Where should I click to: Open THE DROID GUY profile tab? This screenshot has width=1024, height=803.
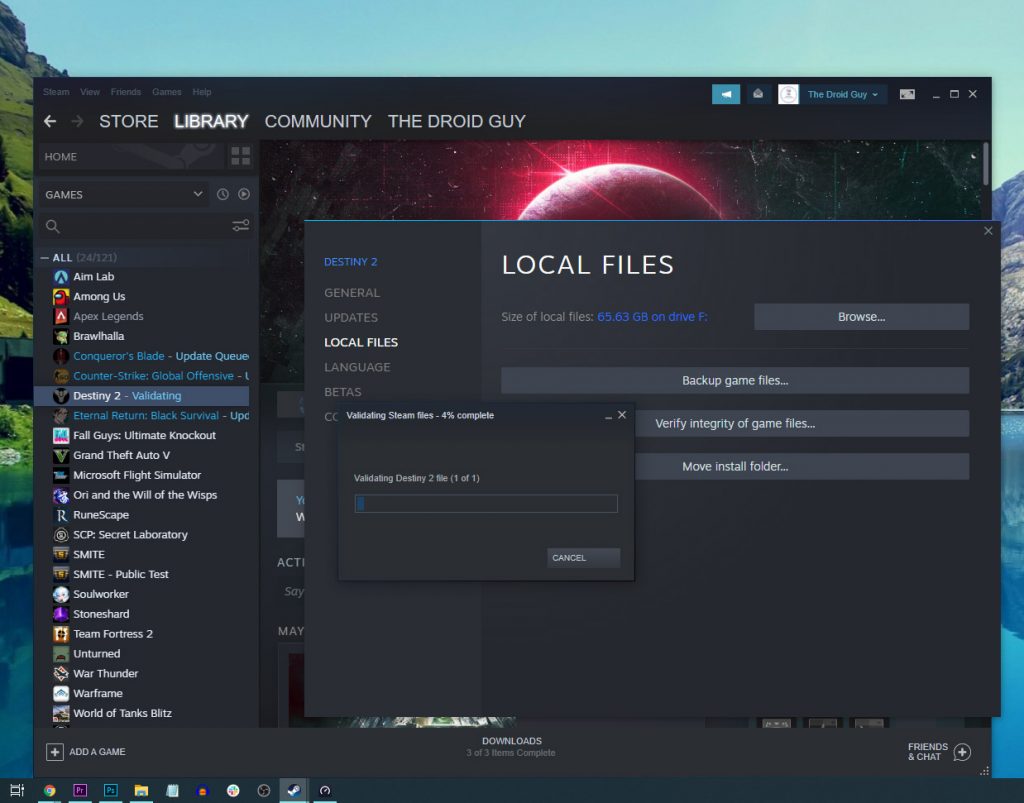point(456,121)
